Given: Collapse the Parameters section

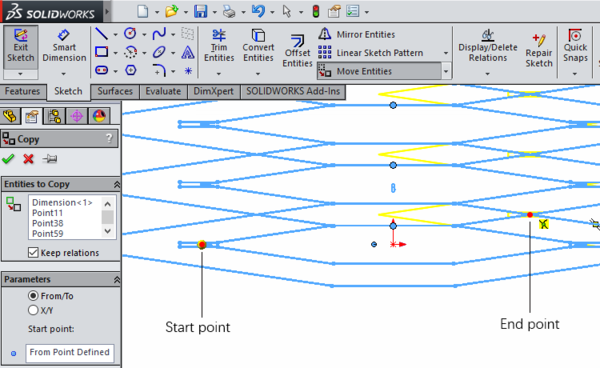Looking at the screenshot, I should [116, 280].
